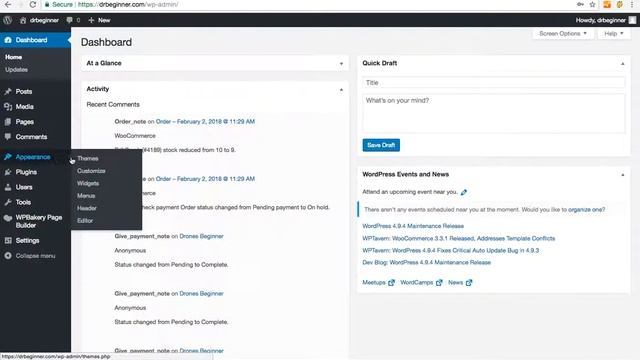Open WPTavern WooCommerce 3.3.1 Released link
Image resolution: width=640 pixels, height=360 pixels.
[x=458, y=238]
